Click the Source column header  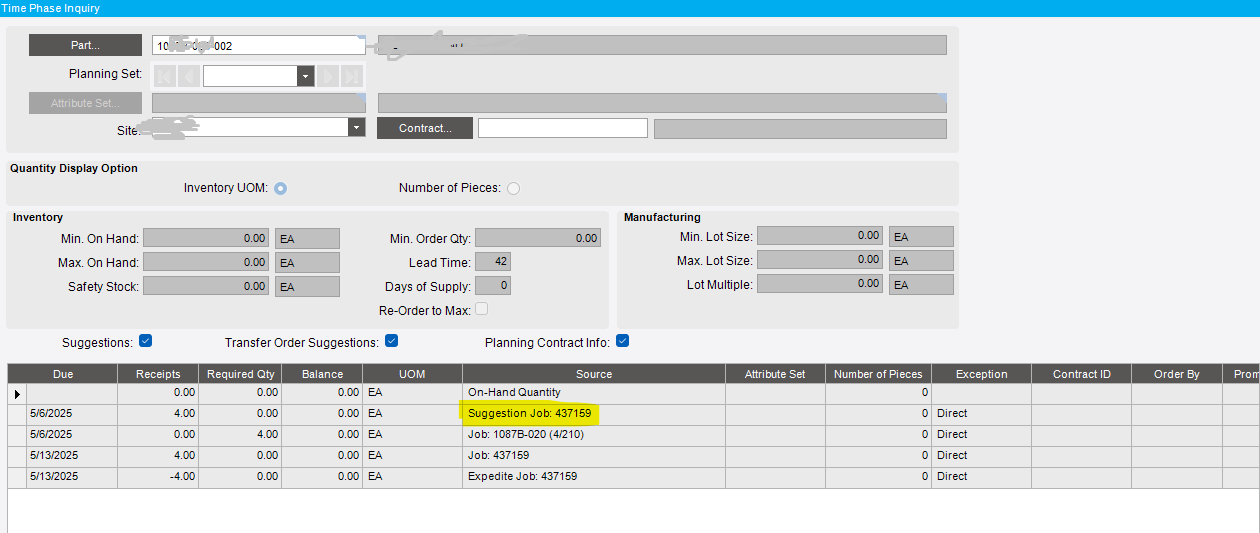click(x=594, y=374)
